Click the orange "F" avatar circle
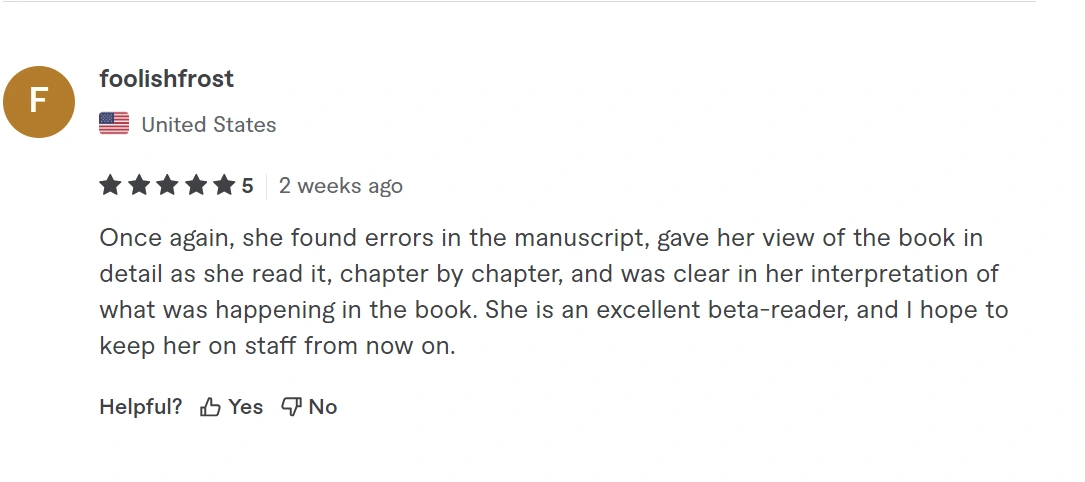Viewport: 1085px width, 482px height. coord(39,101)
